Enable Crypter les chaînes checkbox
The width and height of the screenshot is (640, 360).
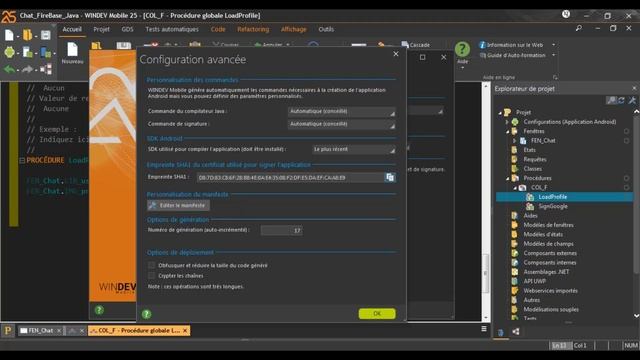pos(151,276)
